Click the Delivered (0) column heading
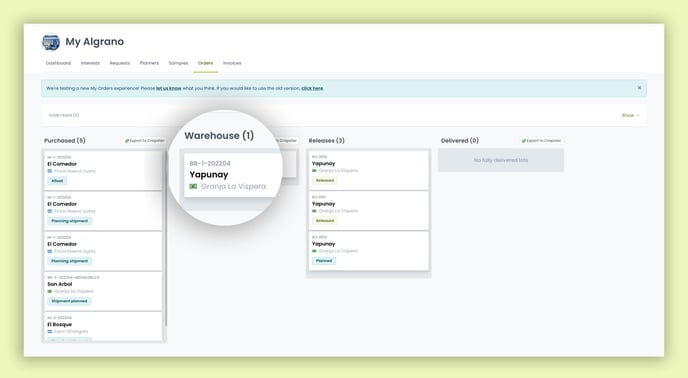The height and width of the screenshot is (378, 688). pos(459,140)
